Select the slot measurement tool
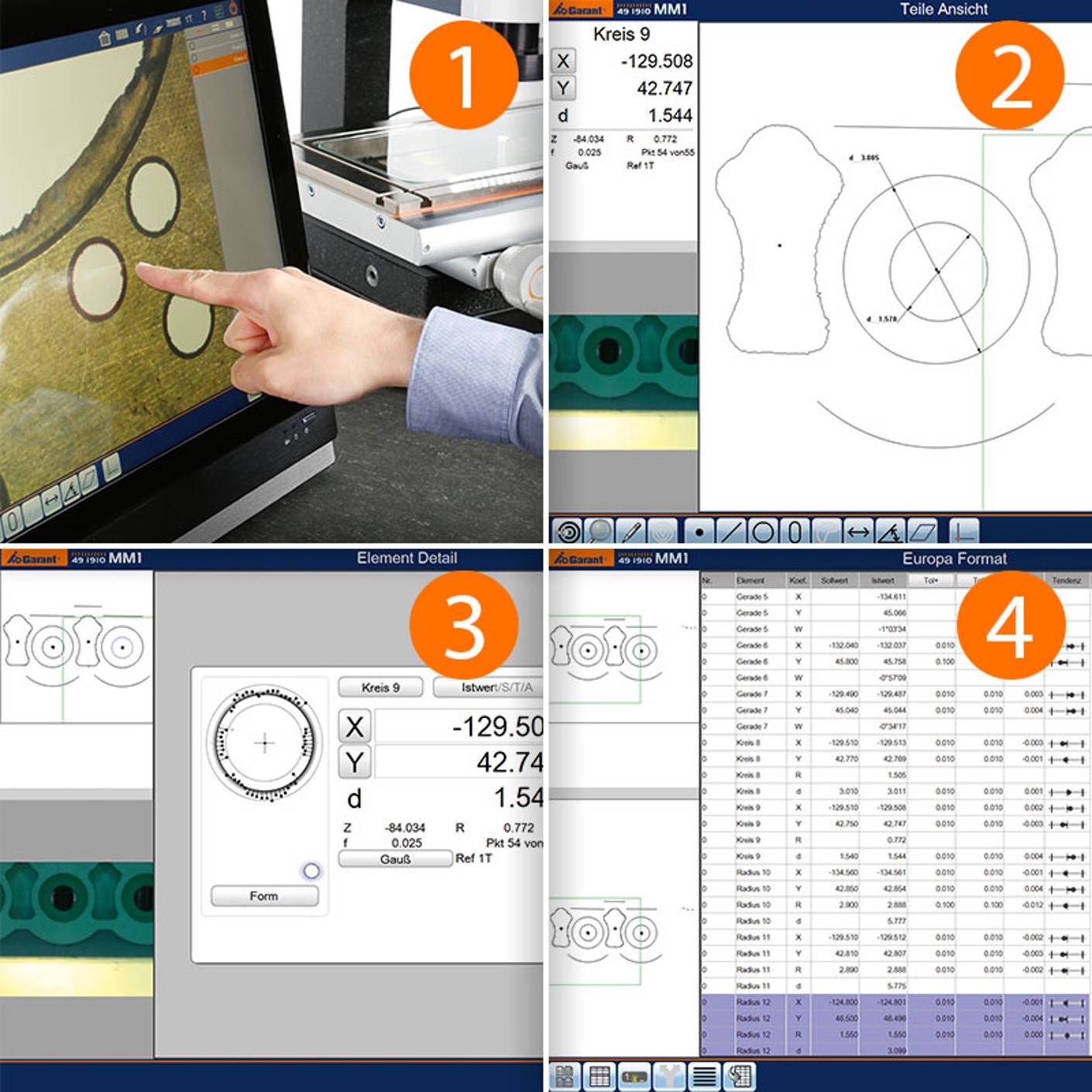The image size is (1092, 1092). [x=795, y=531]
